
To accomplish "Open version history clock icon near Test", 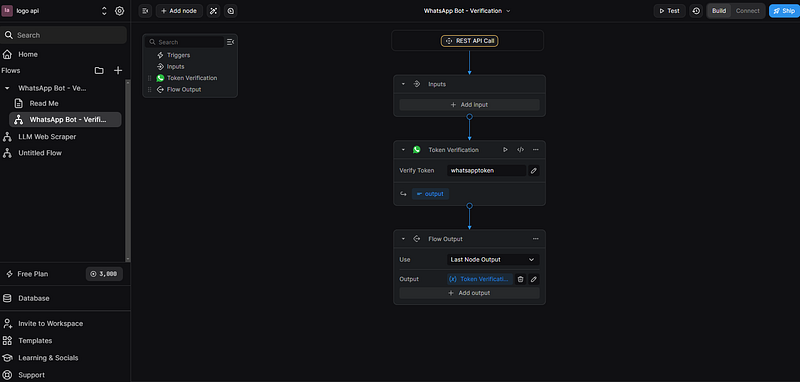I will (x=696, y=11).
